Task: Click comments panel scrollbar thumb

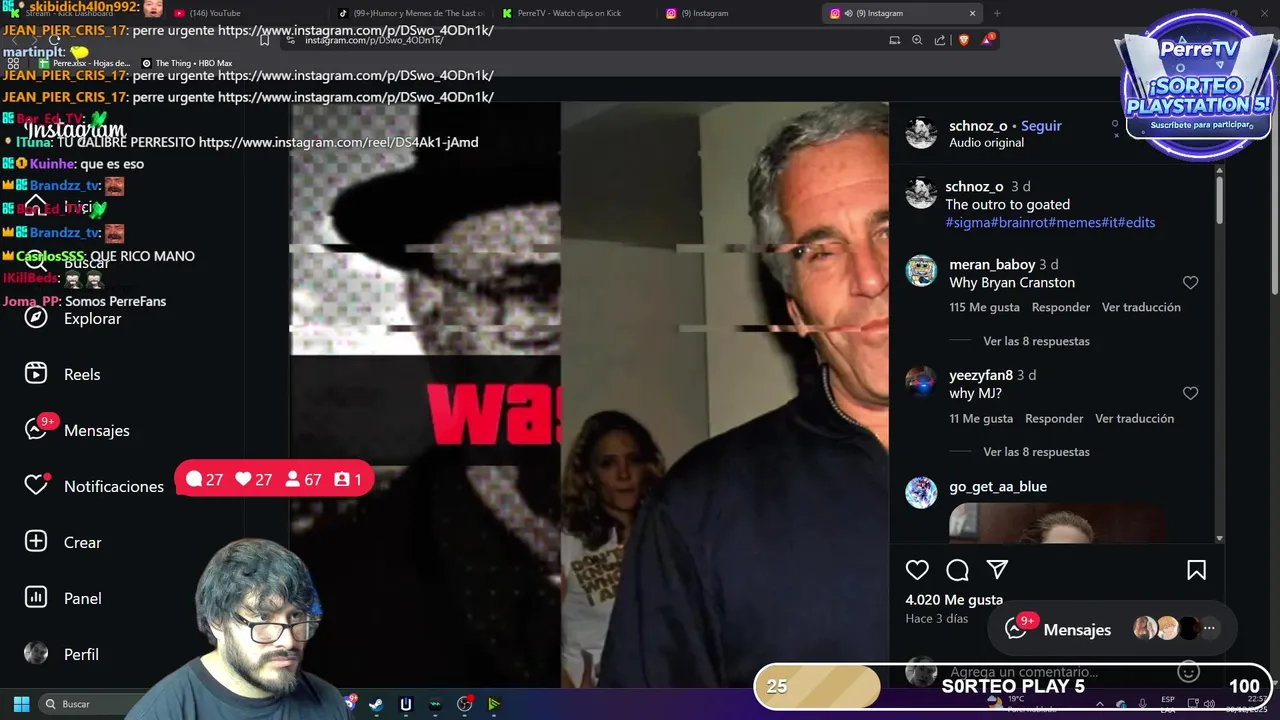Action: tap(1219, 200)
